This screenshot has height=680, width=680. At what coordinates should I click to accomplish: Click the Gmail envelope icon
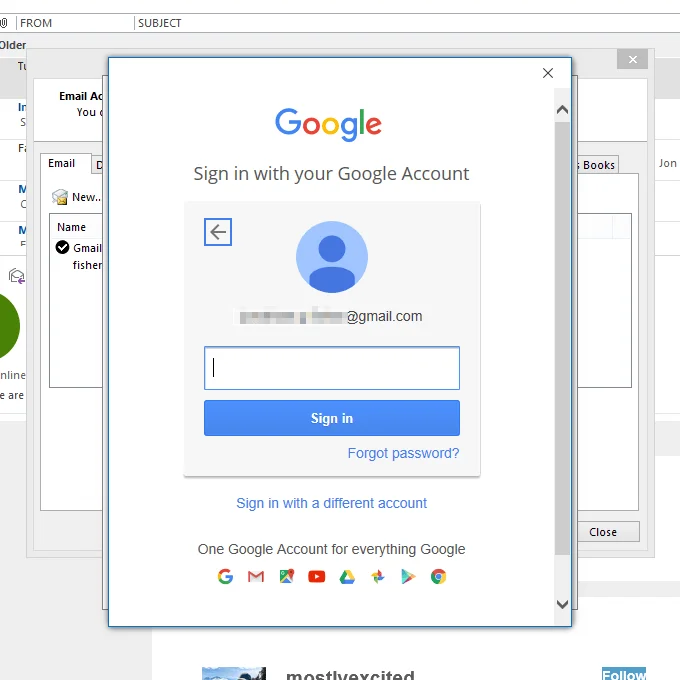click(256, 576)
